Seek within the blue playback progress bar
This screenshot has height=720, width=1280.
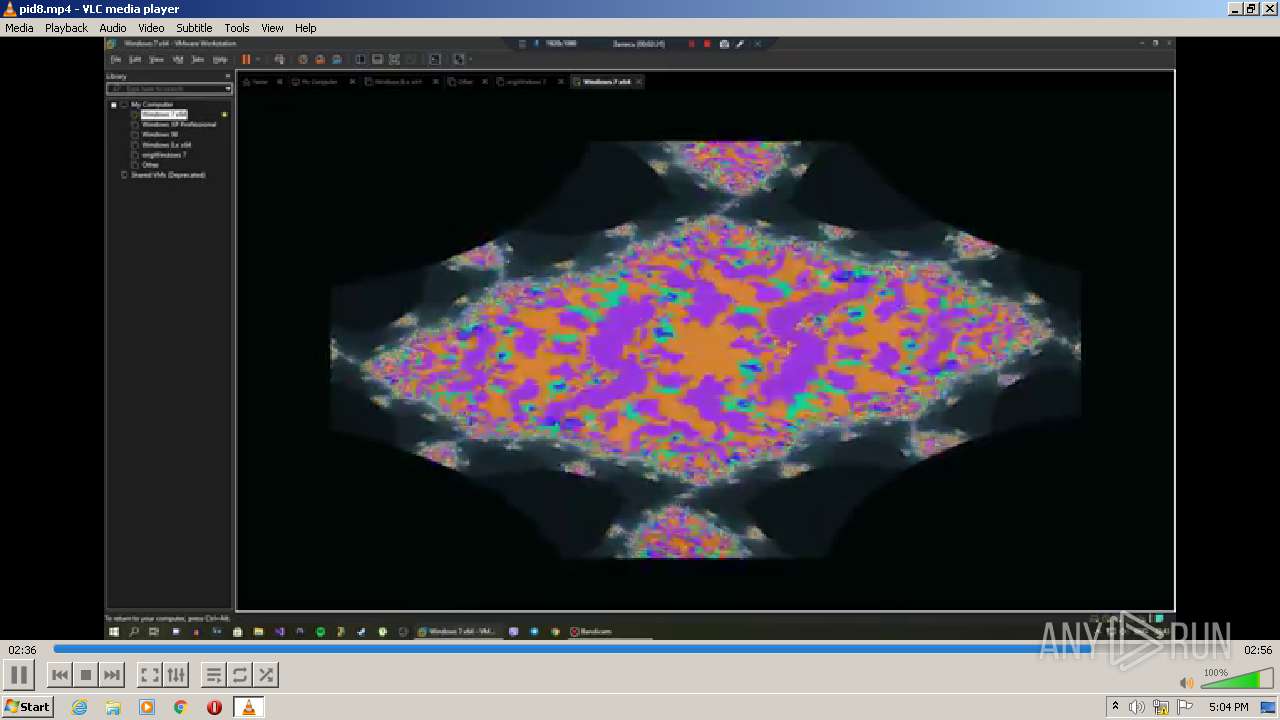[640, 649]
